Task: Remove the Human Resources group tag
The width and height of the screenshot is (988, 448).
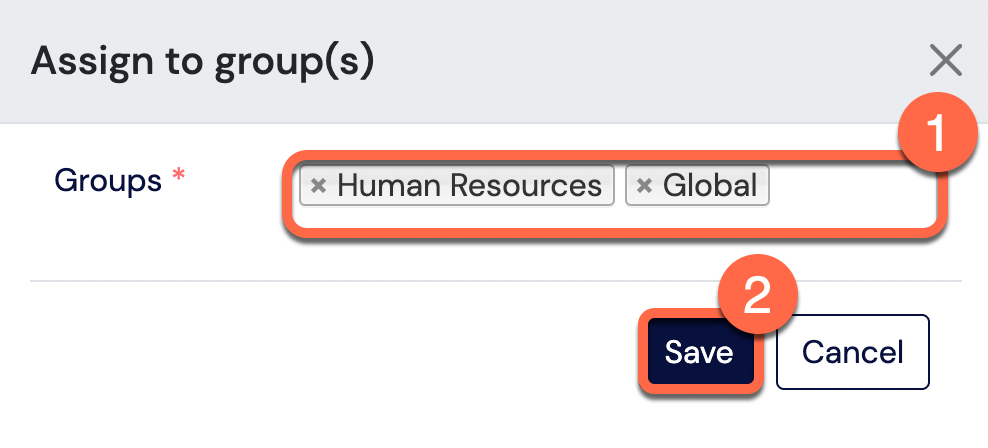Action: click(x=319, y=186)
